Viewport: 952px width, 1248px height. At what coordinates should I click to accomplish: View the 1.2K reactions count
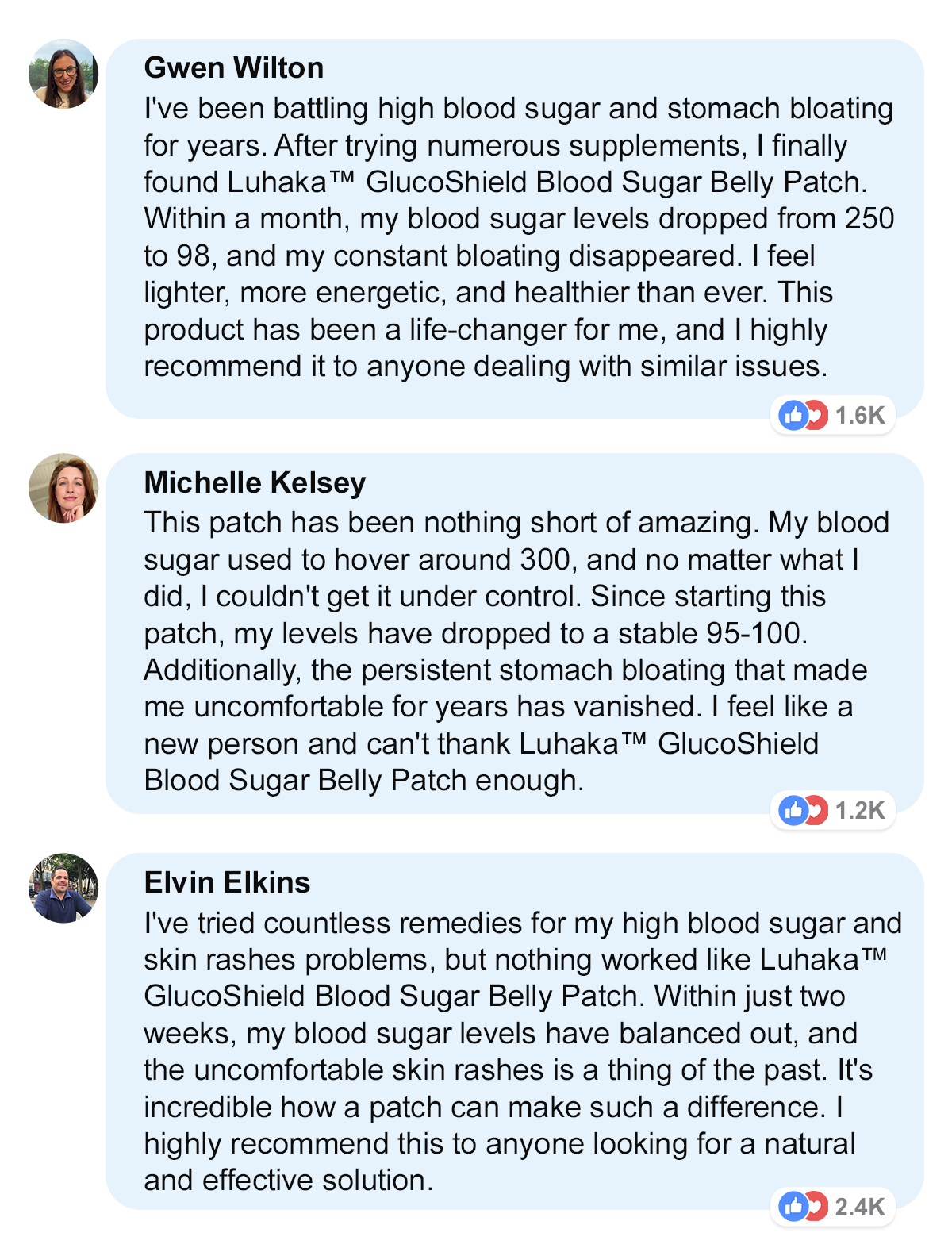click(860, 810)
